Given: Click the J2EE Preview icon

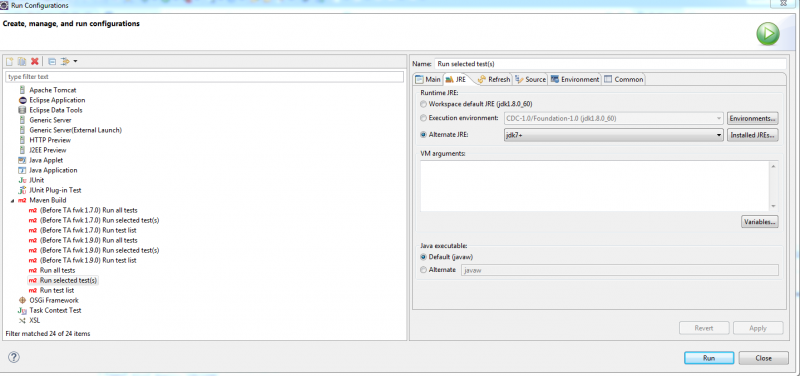Looking at the screenshot, I should coord(22,150).
